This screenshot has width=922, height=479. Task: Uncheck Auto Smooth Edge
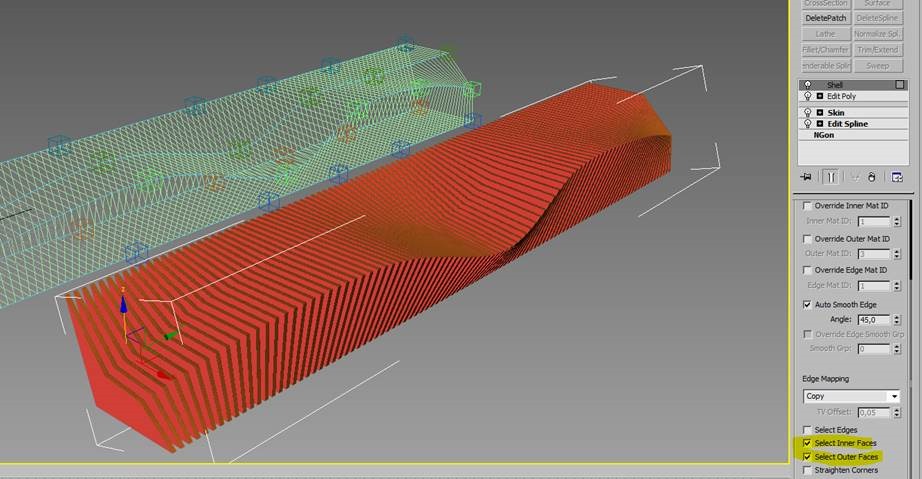click(808, 304)
